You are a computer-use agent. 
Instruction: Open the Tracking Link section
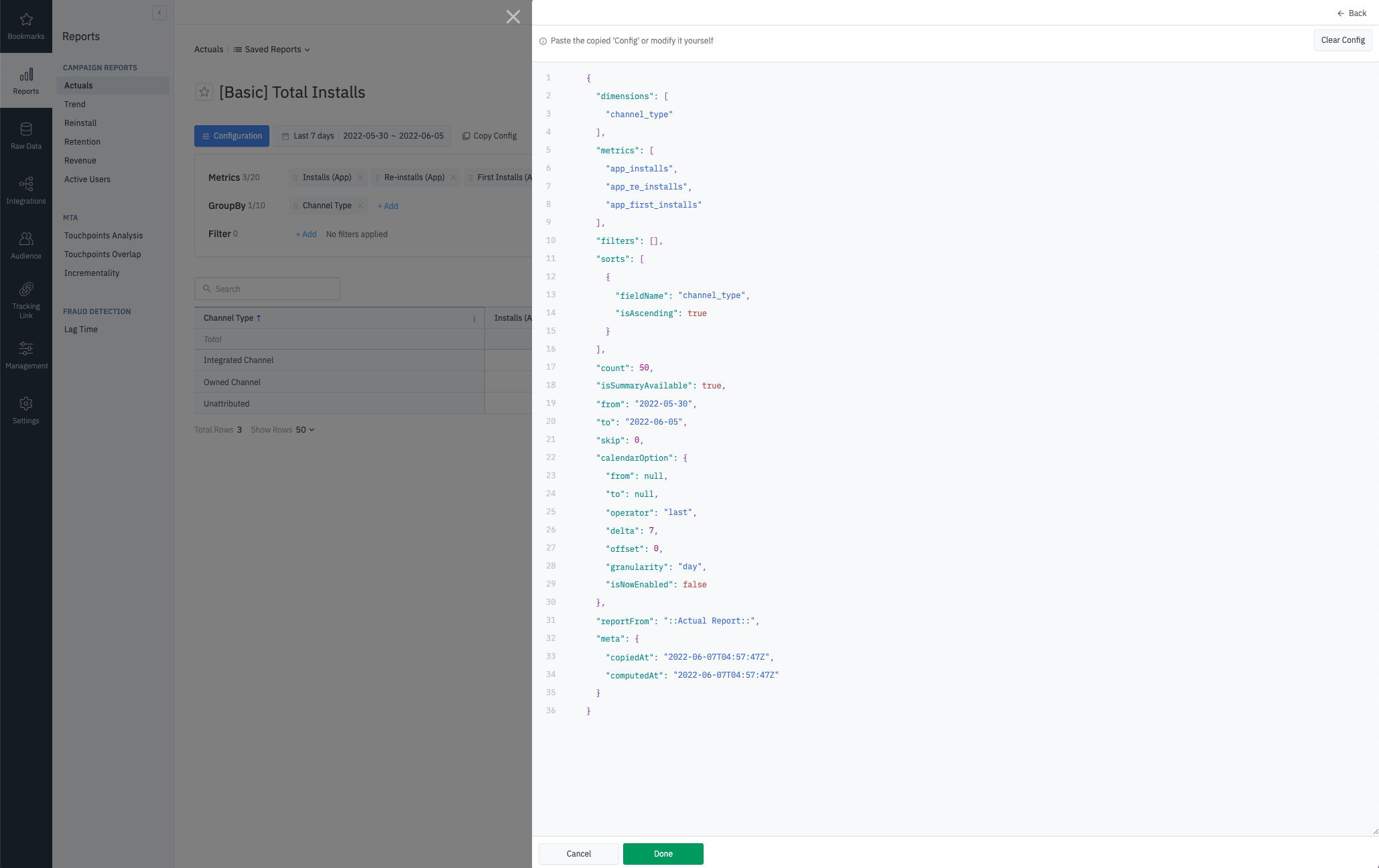[26, 299]
